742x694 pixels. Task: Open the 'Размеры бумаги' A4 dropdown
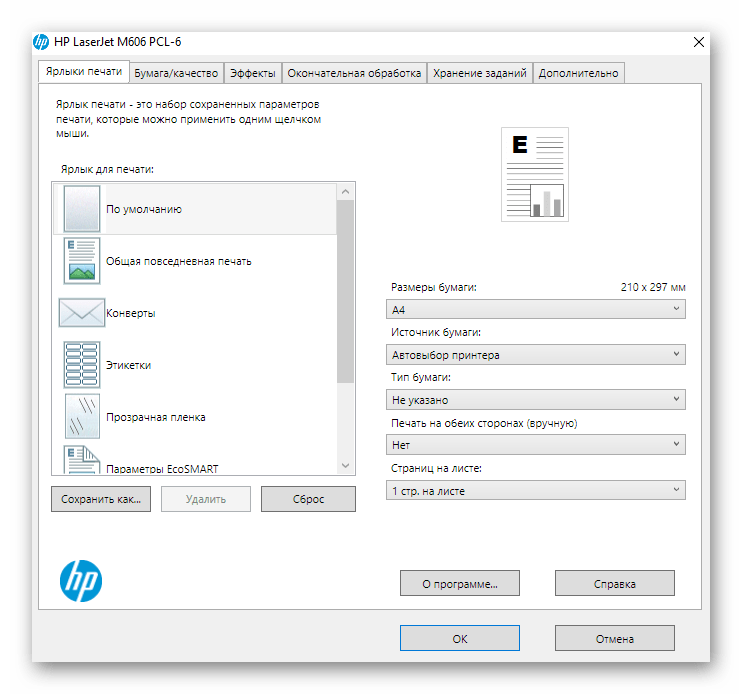click(536, 309)
